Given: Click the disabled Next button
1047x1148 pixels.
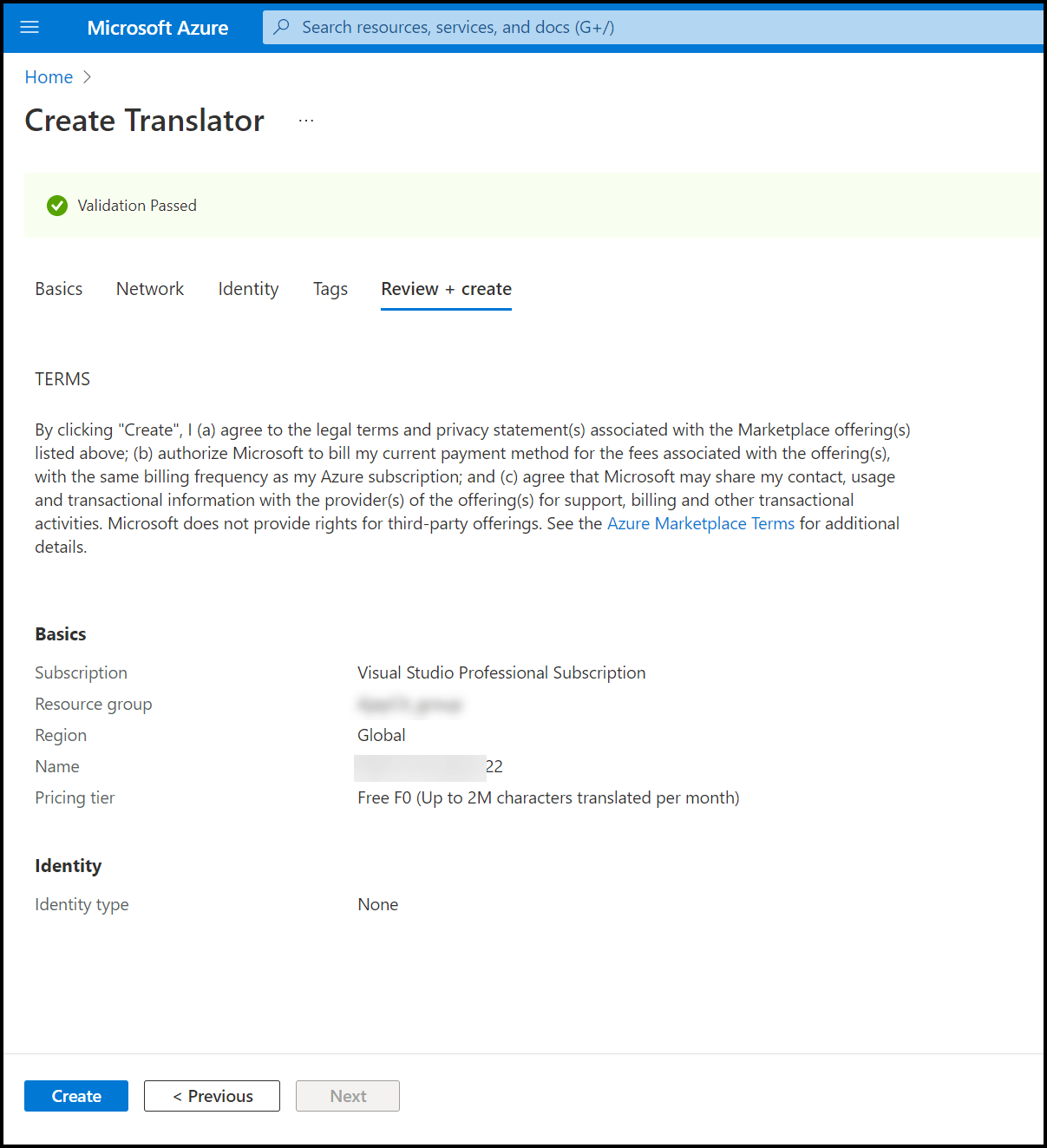Looking at the screenshot, I should tap(348, 1096).
